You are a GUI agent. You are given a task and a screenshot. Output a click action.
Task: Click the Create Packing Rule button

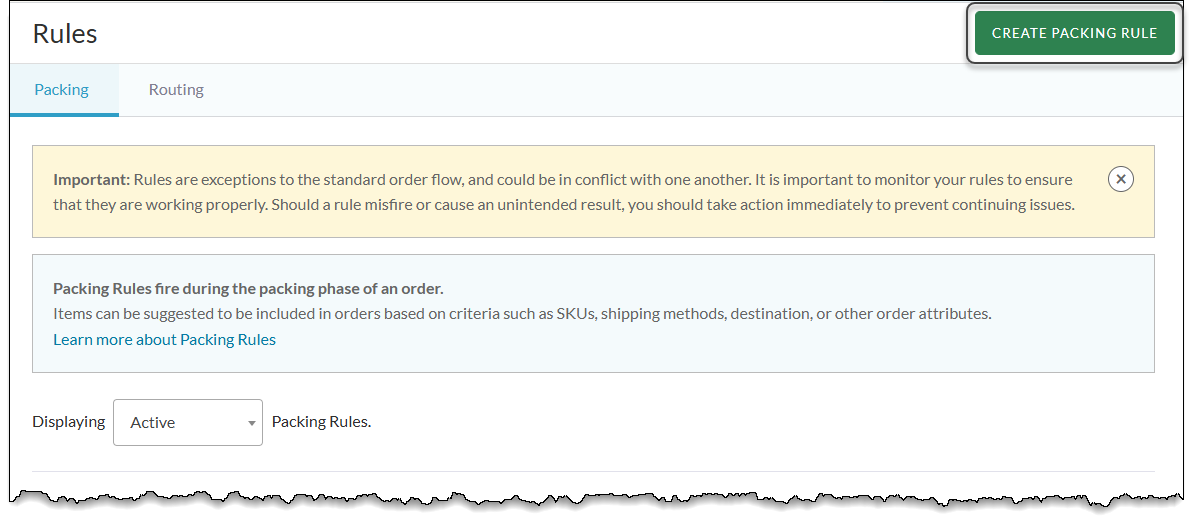point(1074,33)
